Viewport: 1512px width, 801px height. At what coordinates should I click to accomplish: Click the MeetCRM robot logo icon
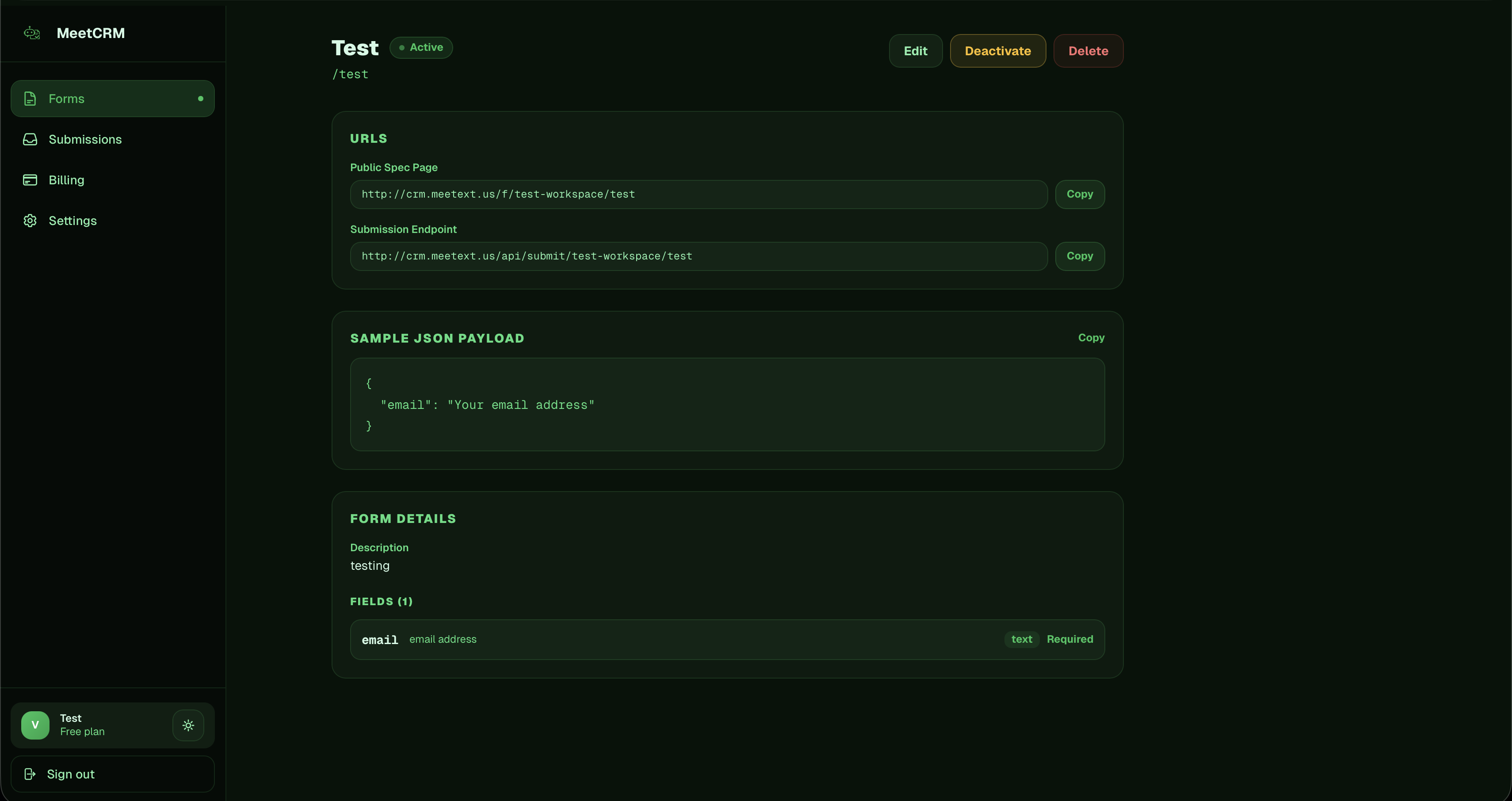[32, 33]
